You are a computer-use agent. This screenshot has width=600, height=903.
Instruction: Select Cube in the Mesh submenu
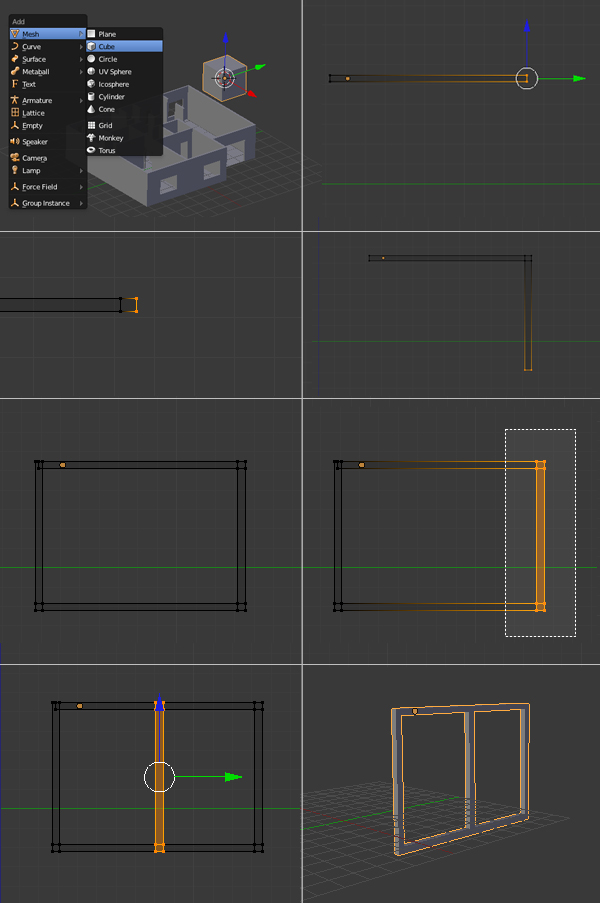click(x=124, y=47)
